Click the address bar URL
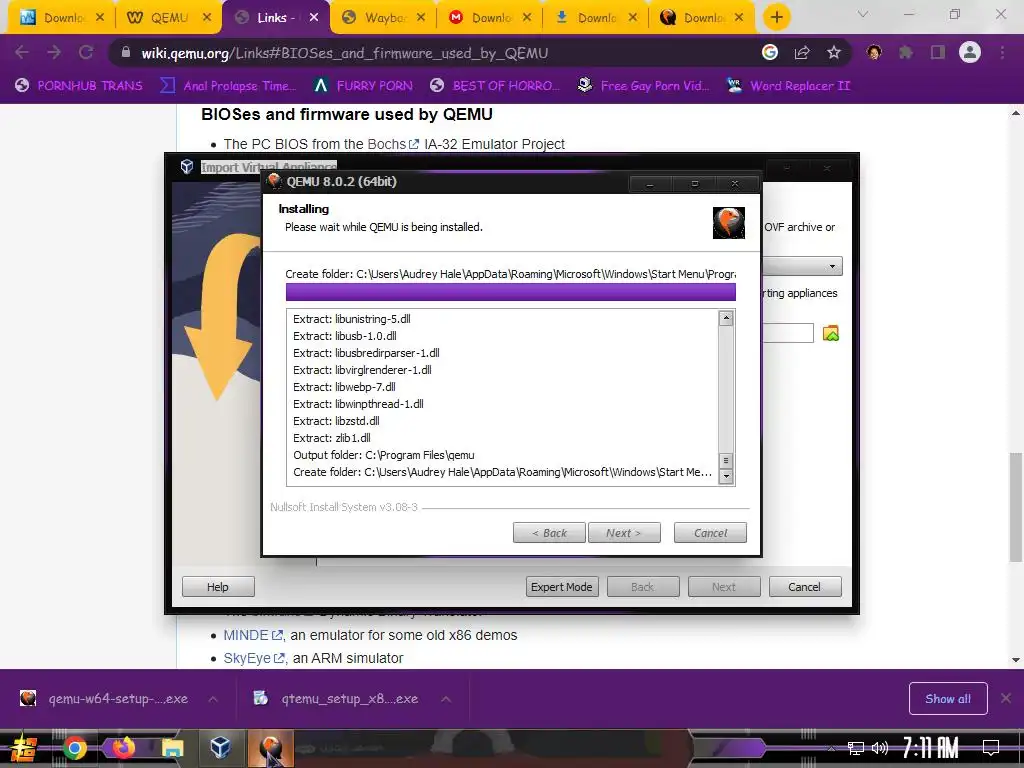This screenshot has width=1024, height=768. (x=344, y=53)
